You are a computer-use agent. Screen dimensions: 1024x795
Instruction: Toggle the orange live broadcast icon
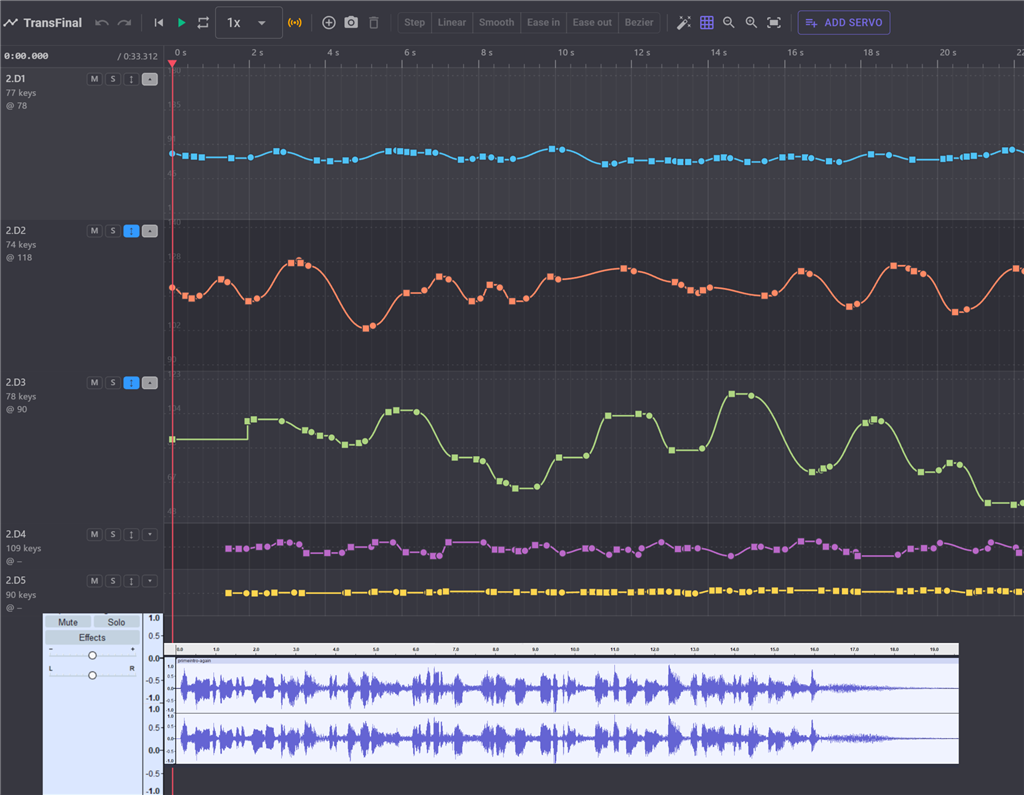[x=295, y=23]
